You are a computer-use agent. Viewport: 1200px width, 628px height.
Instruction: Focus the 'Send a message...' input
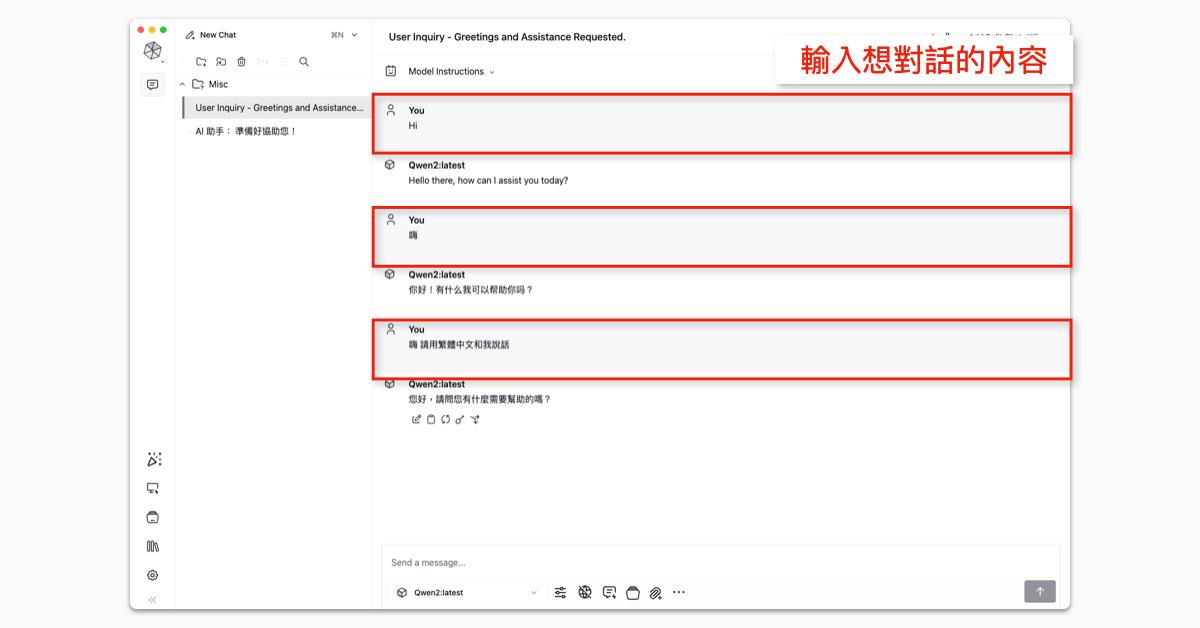pyautogui.click(x=720, y=563)
